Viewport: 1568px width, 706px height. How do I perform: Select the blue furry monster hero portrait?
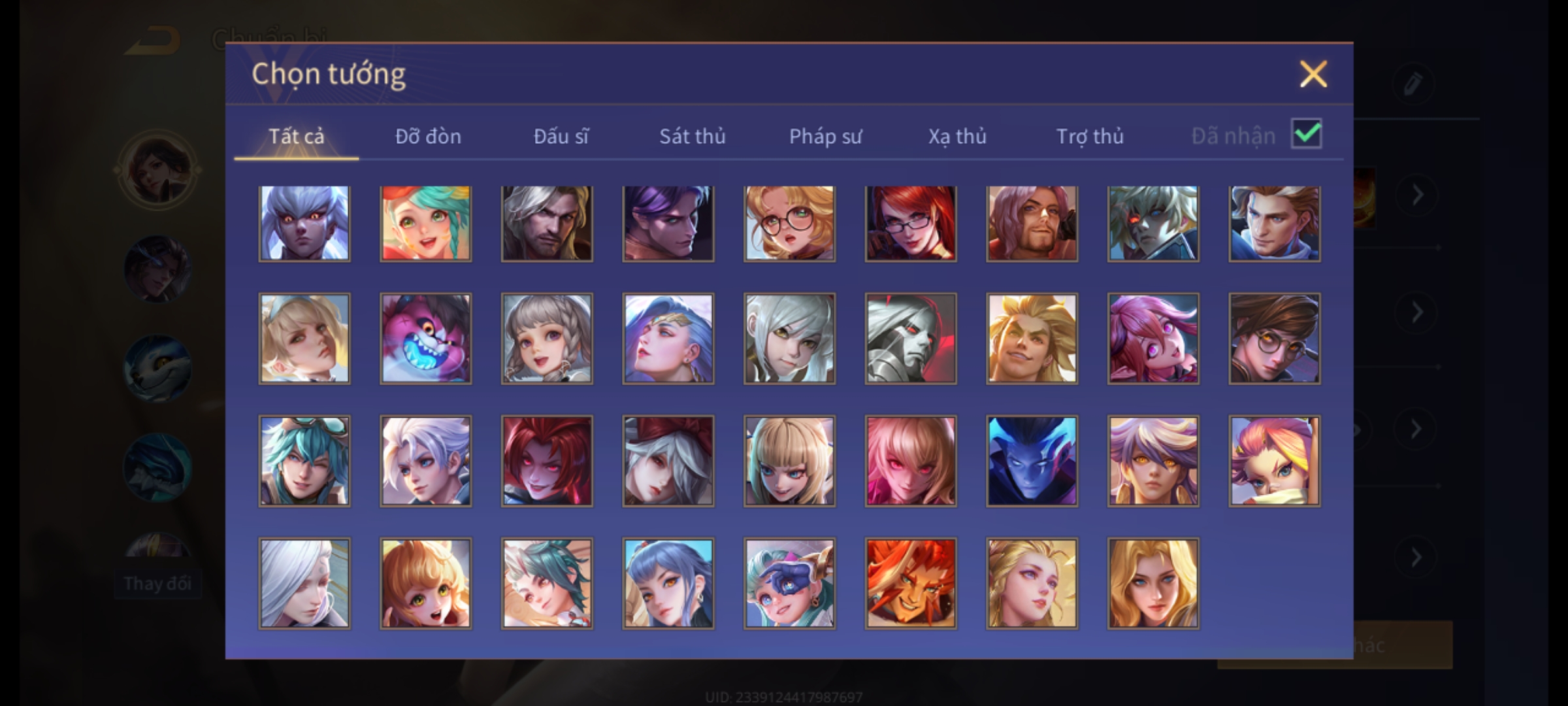425,339
